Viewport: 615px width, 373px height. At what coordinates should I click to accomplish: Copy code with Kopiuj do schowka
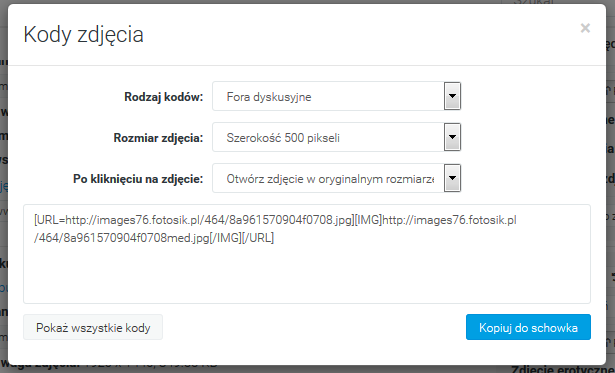pos(528,327)
